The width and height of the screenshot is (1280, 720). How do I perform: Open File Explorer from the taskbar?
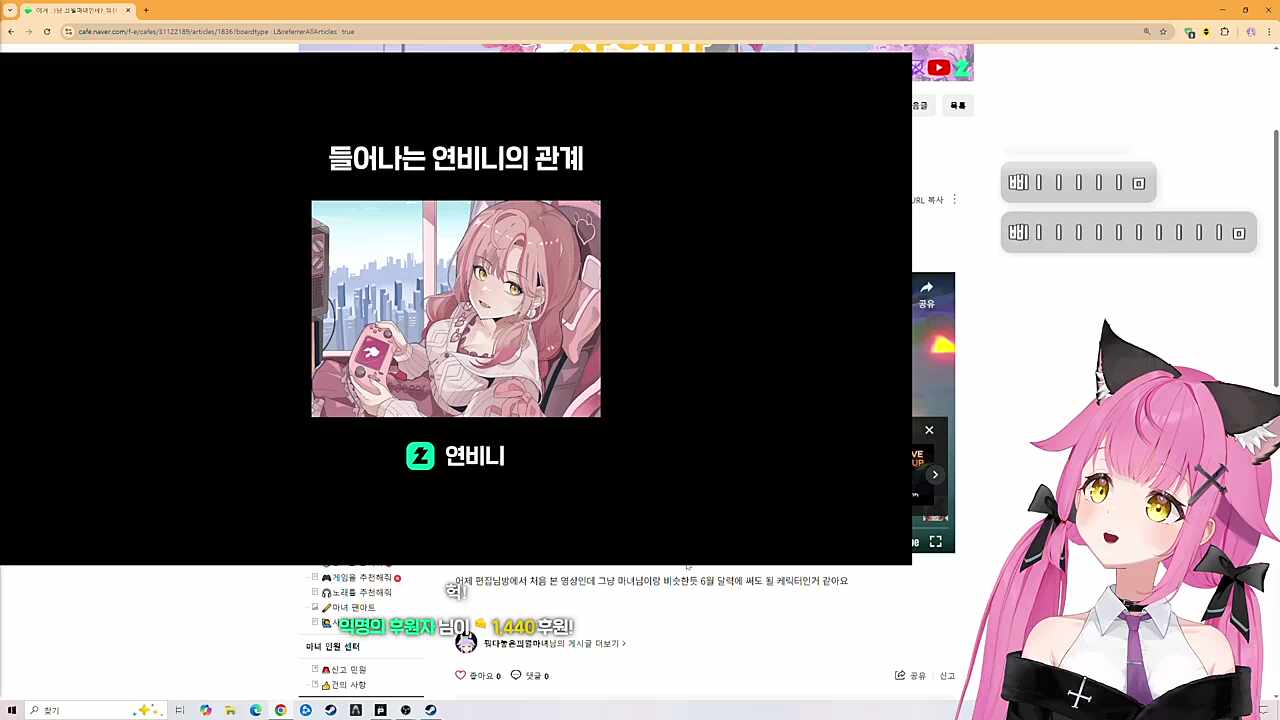(x=230, y=710)
